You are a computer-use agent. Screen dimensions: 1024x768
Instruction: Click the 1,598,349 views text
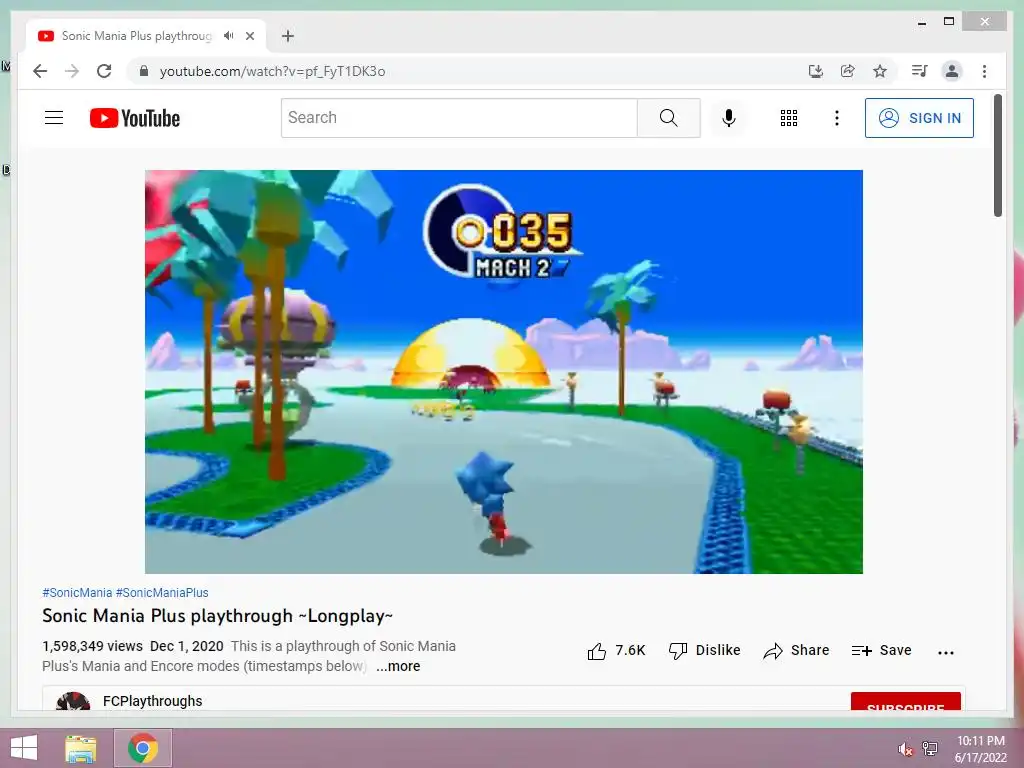tap(92, 646)
